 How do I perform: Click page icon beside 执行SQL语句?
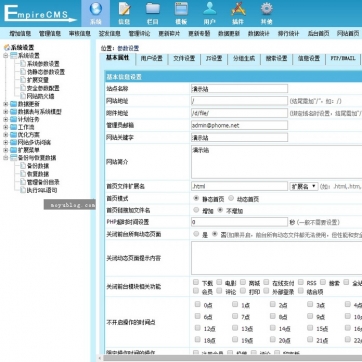pyautogui.click(x=23, y=190)
